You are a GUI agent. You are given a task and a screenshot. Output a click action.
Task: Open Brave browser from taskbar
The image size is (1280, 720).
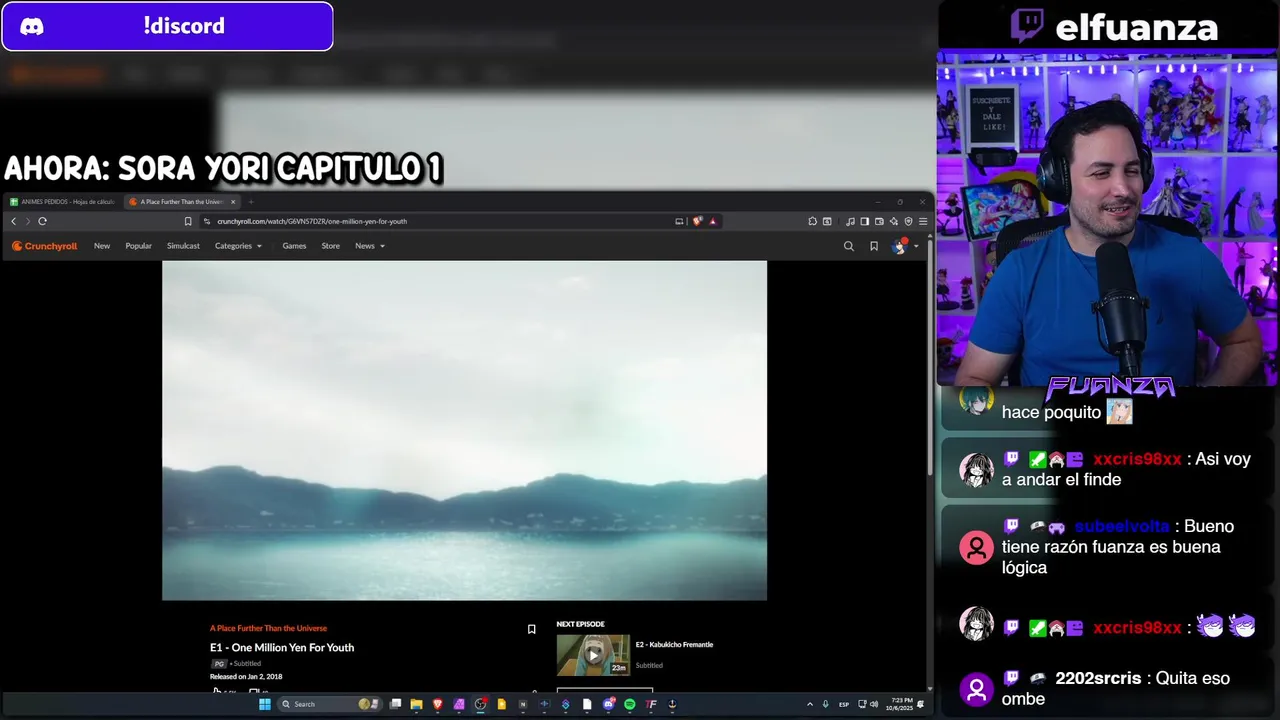tap(438, 704)
